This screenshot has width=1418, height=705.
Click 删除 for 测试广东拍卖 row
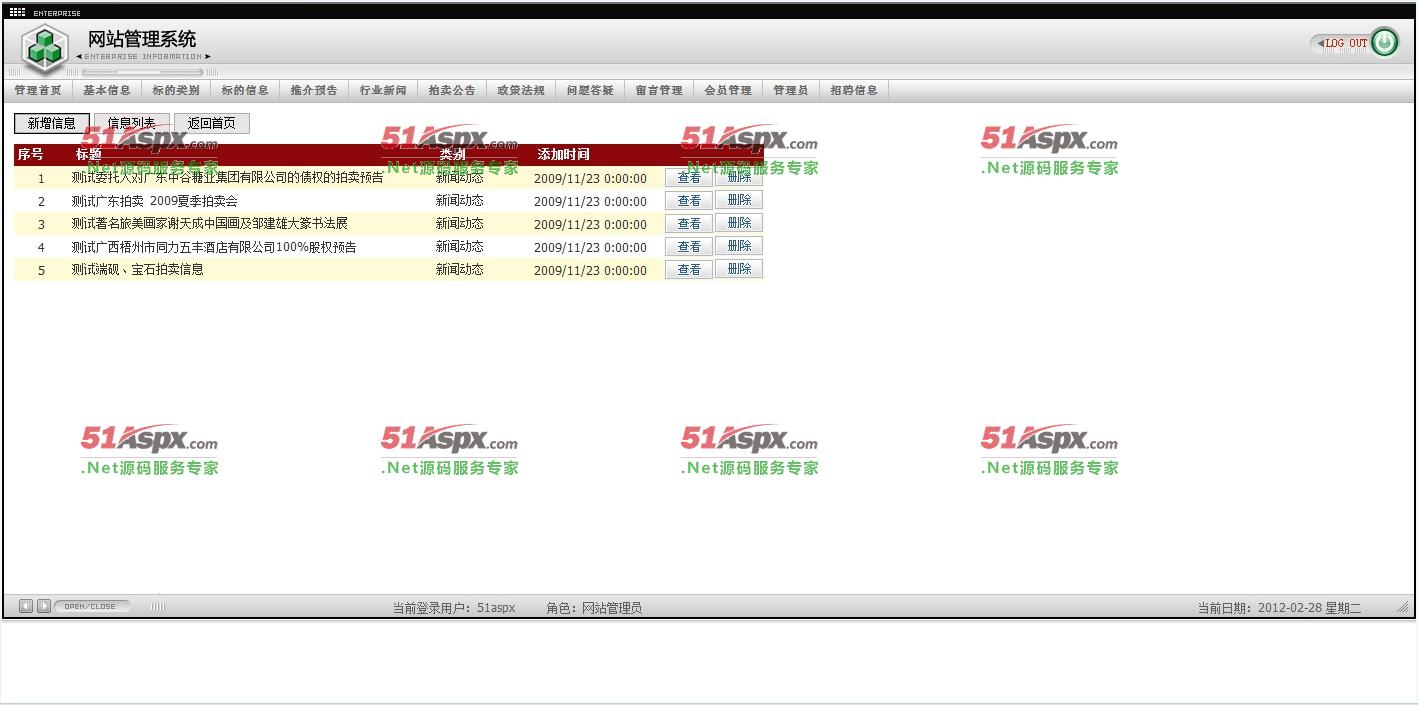coord(739,200)
